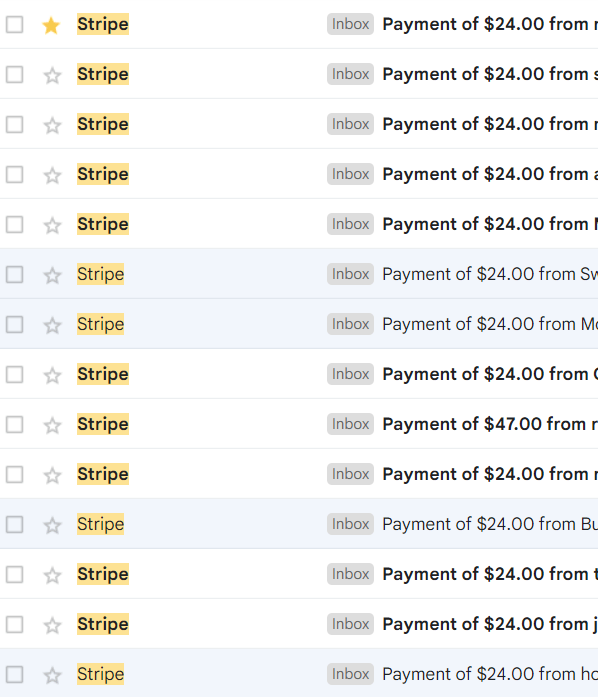Viewport: 598px width, 697px height.
Task: Check the box for payment from Mc…
Action: 15,324
